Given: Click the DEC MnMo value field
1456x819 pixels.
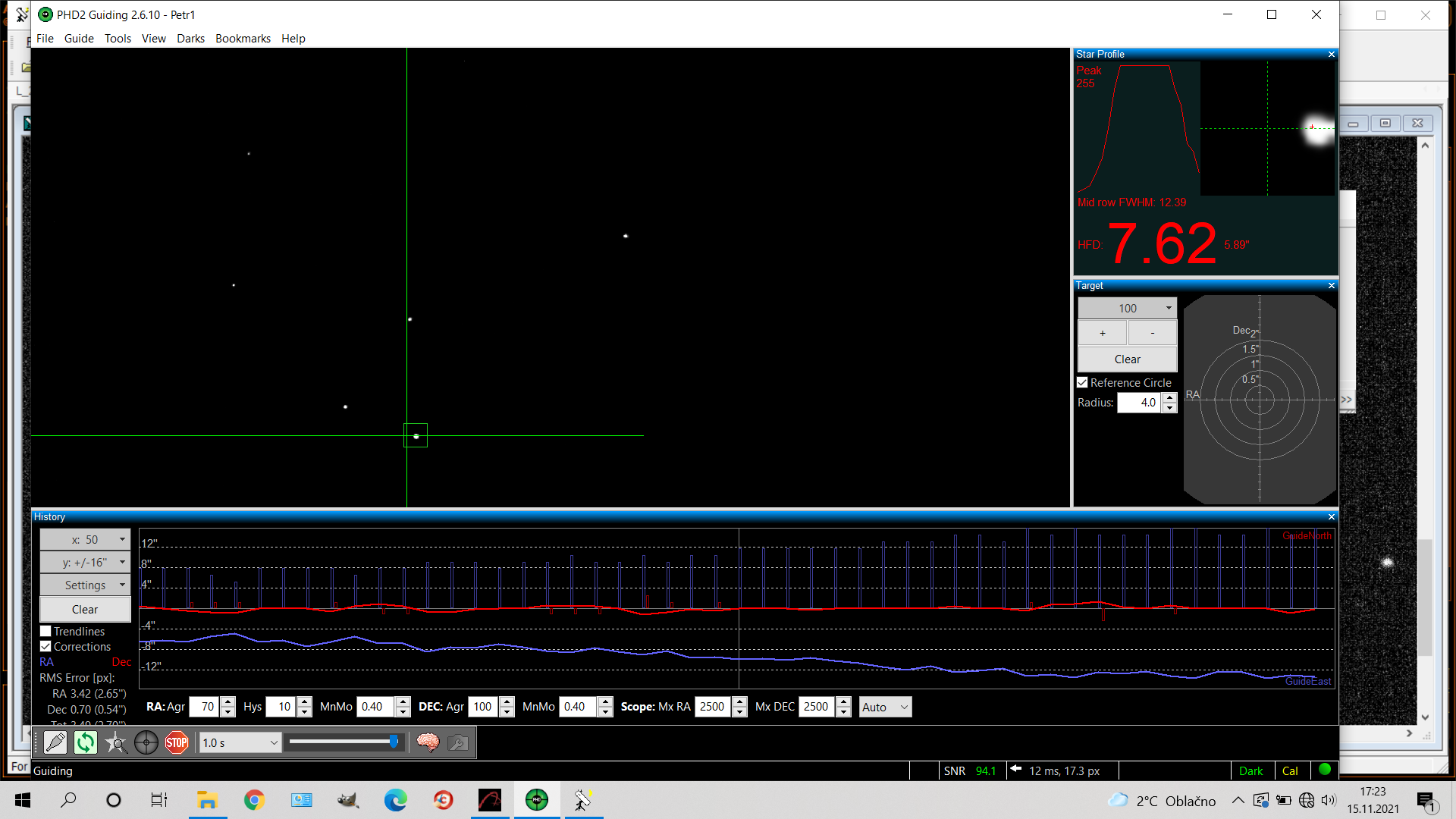Looking at the screenshot, I should (x=579, y=708).
